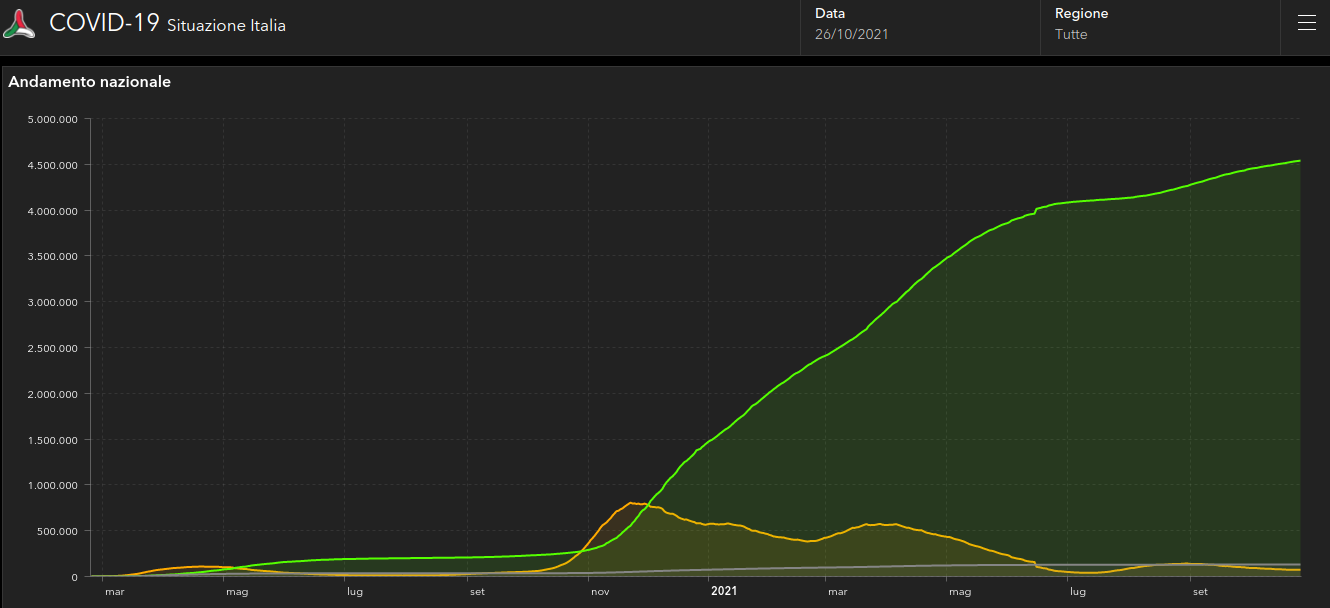Click the 2.500.000 y-axis gridline label
The image size is (1330, 608).
pos(54,348)
